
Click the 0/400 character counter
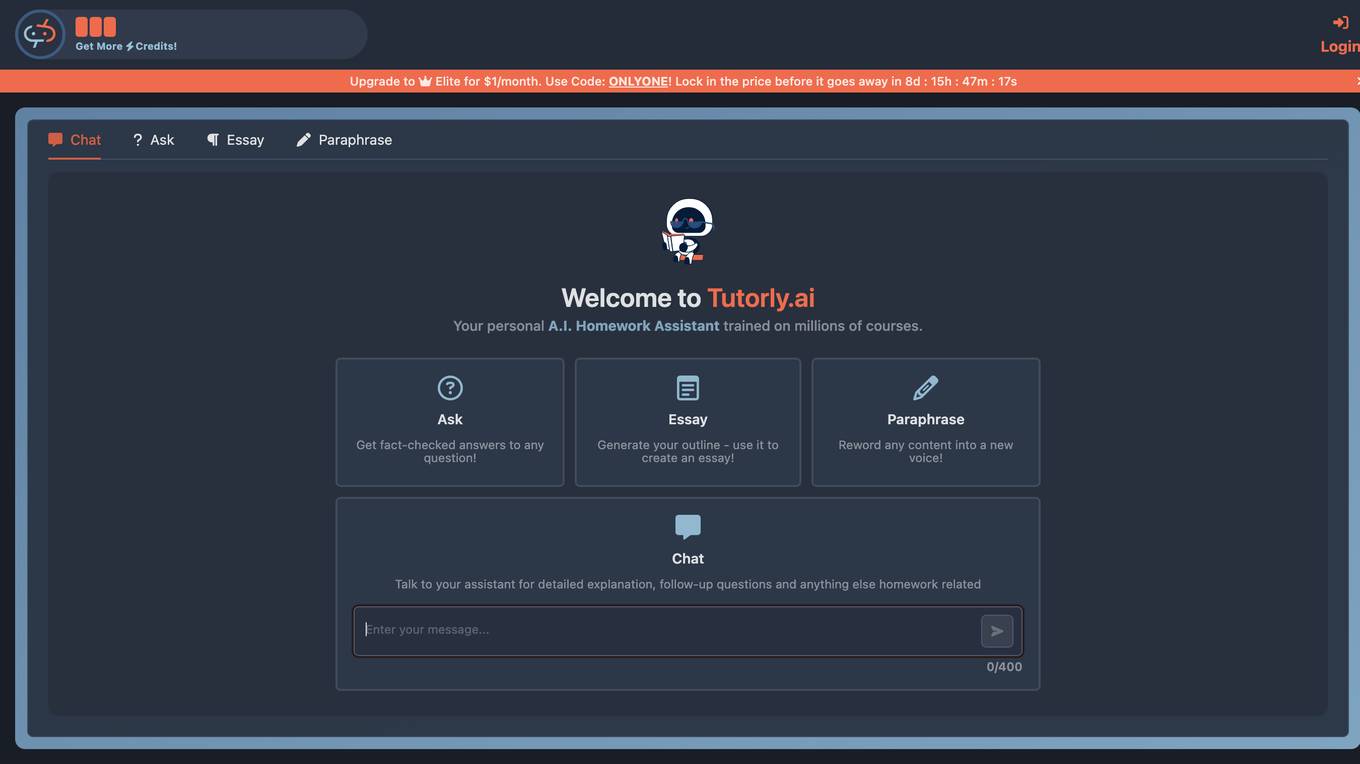(1004, 667)
